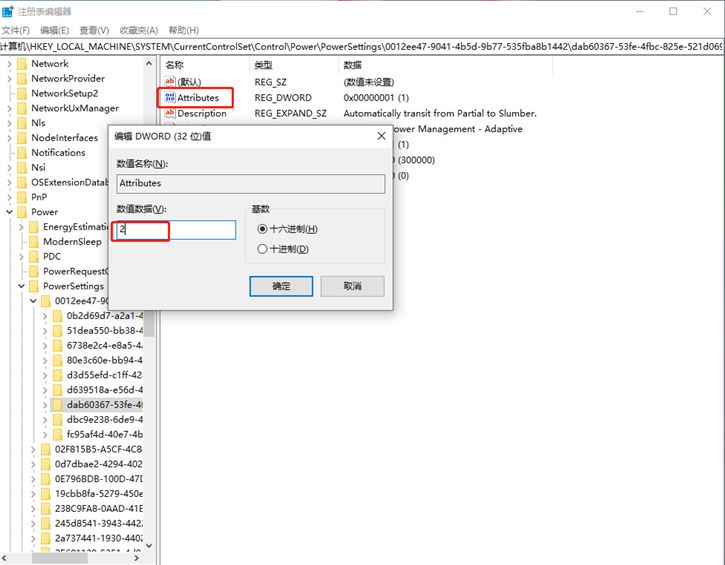Click the 取消 button
This screenshot has width=725, height=565.
tap(352, 286)
